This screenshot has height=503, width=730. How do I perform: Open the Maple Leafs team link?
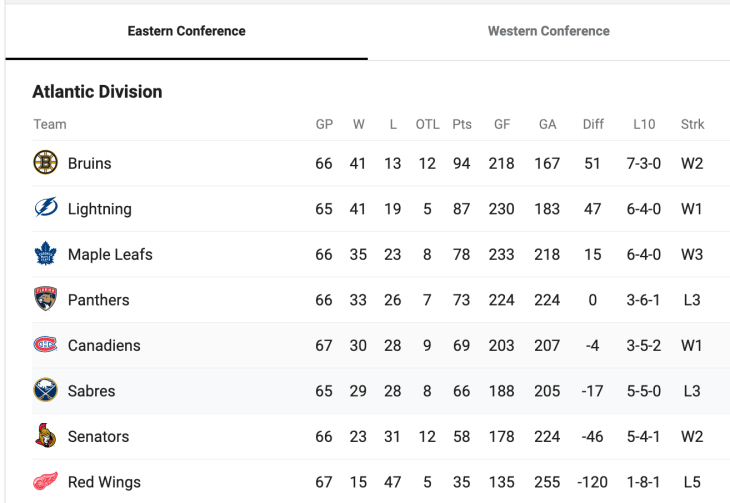110,254
